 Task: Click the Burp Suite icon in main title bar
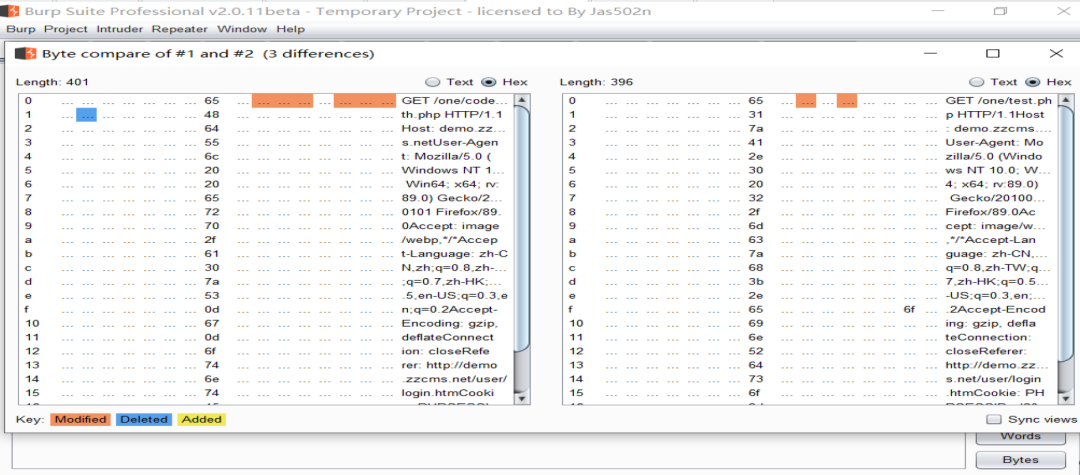point(10,11)
